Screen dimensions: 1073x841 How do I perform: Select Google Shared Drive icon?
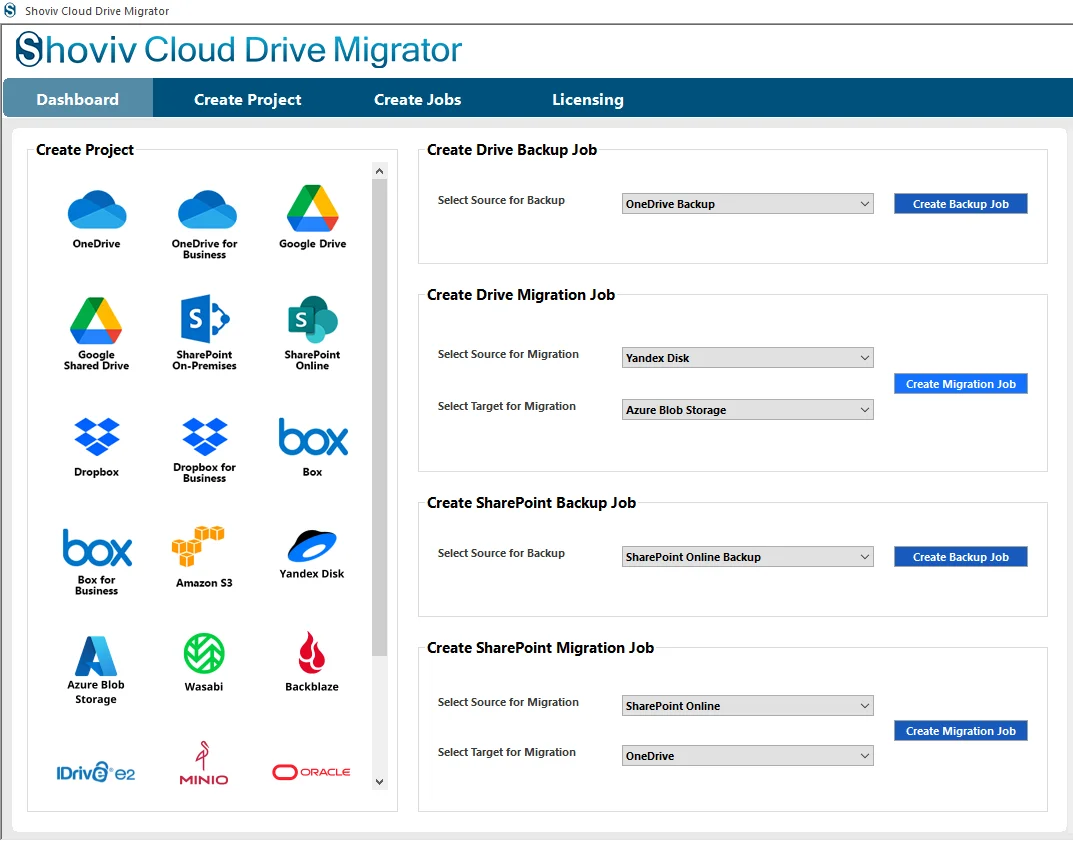click(96, 320)
